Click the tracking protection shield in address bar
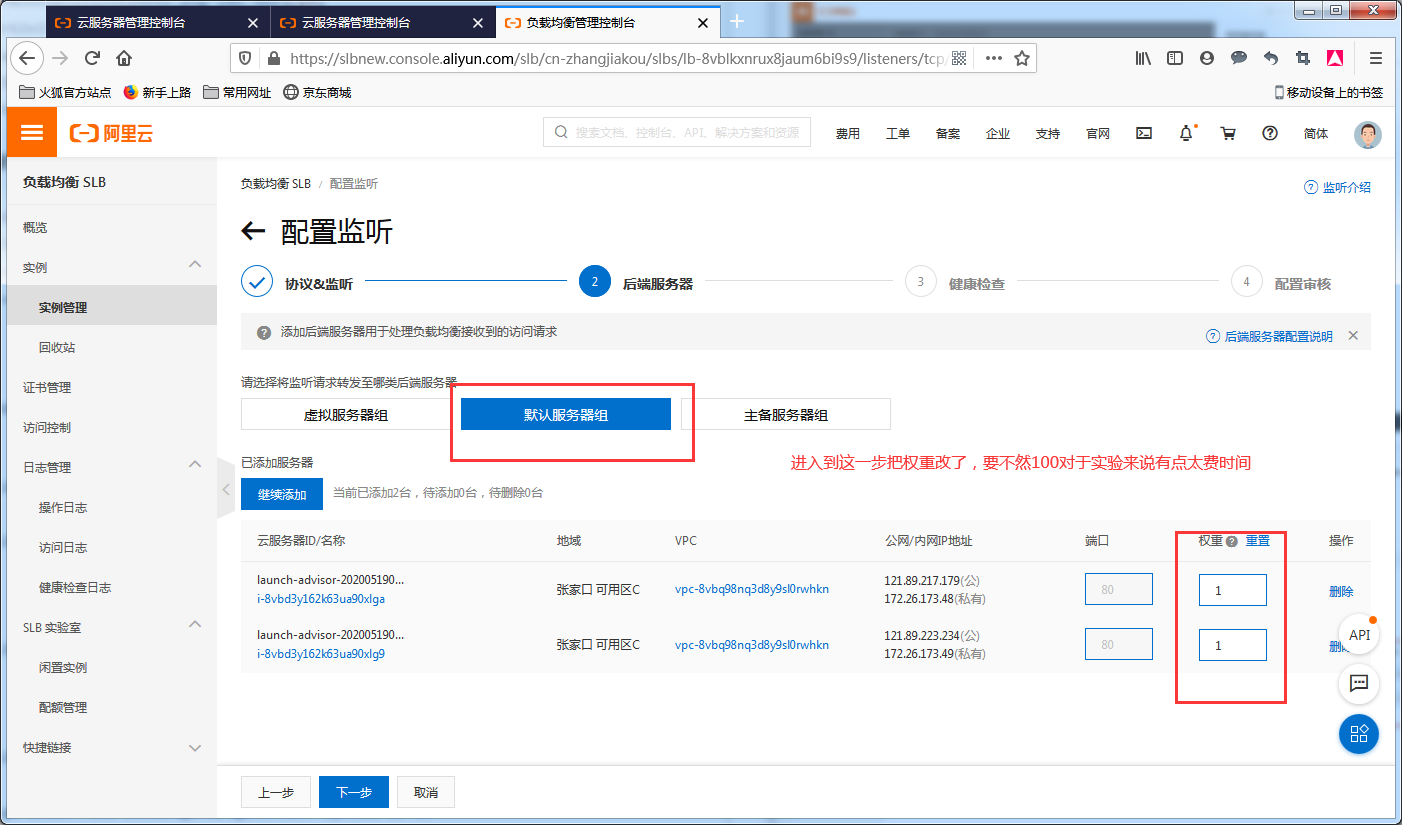The height and width of the screenshot is (825, 1402). click(x=243, y=57)
